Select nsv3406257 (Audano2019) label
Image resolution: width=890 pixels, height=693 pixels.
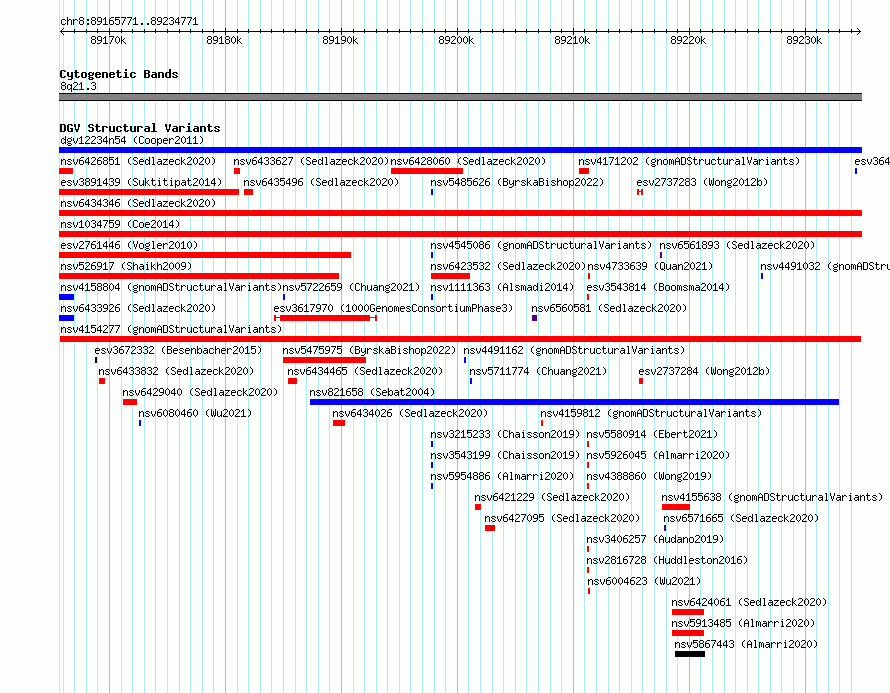655,539
